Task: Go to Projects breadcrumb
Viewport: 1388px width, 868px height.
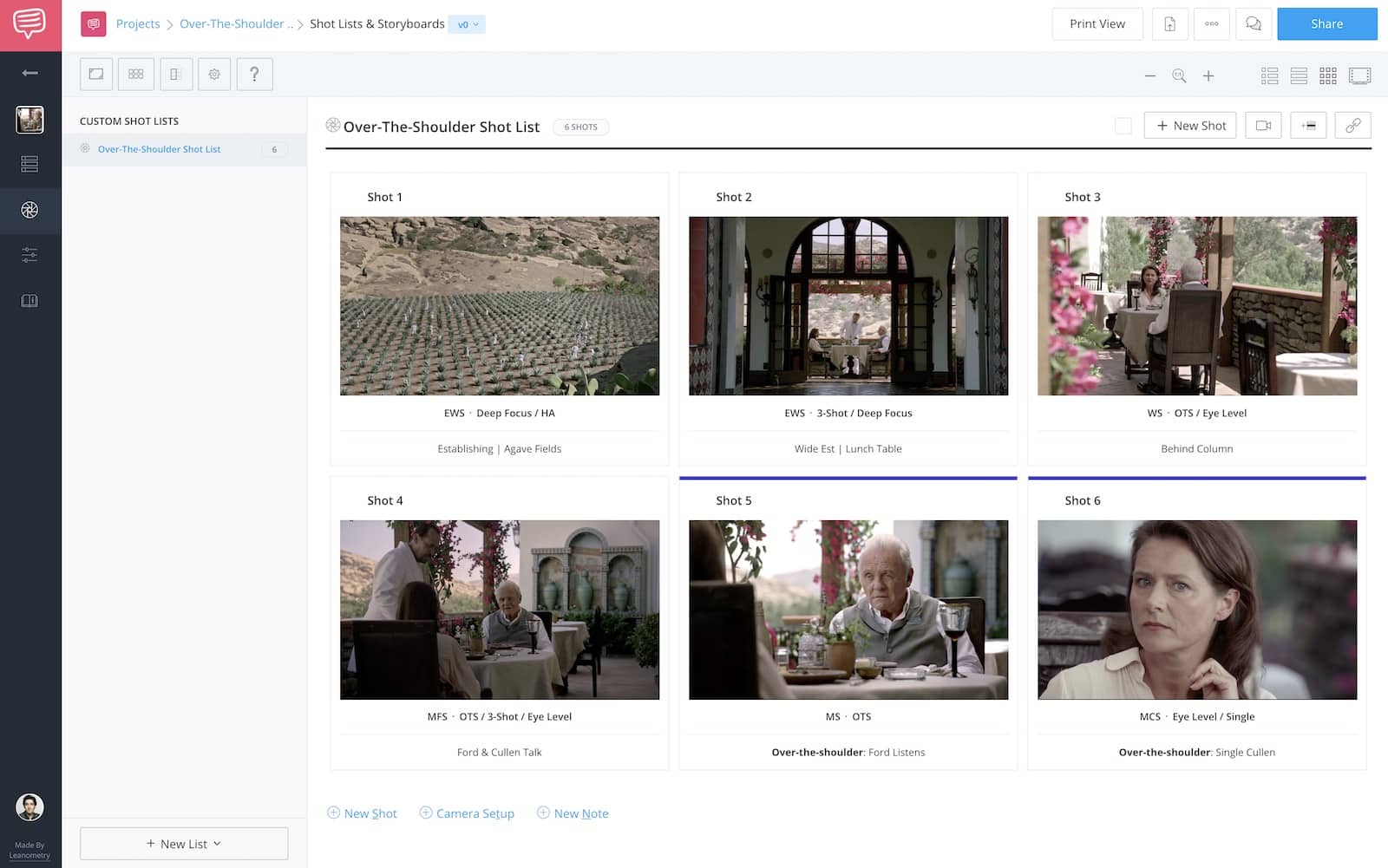Action: click(x=138, y=24)
